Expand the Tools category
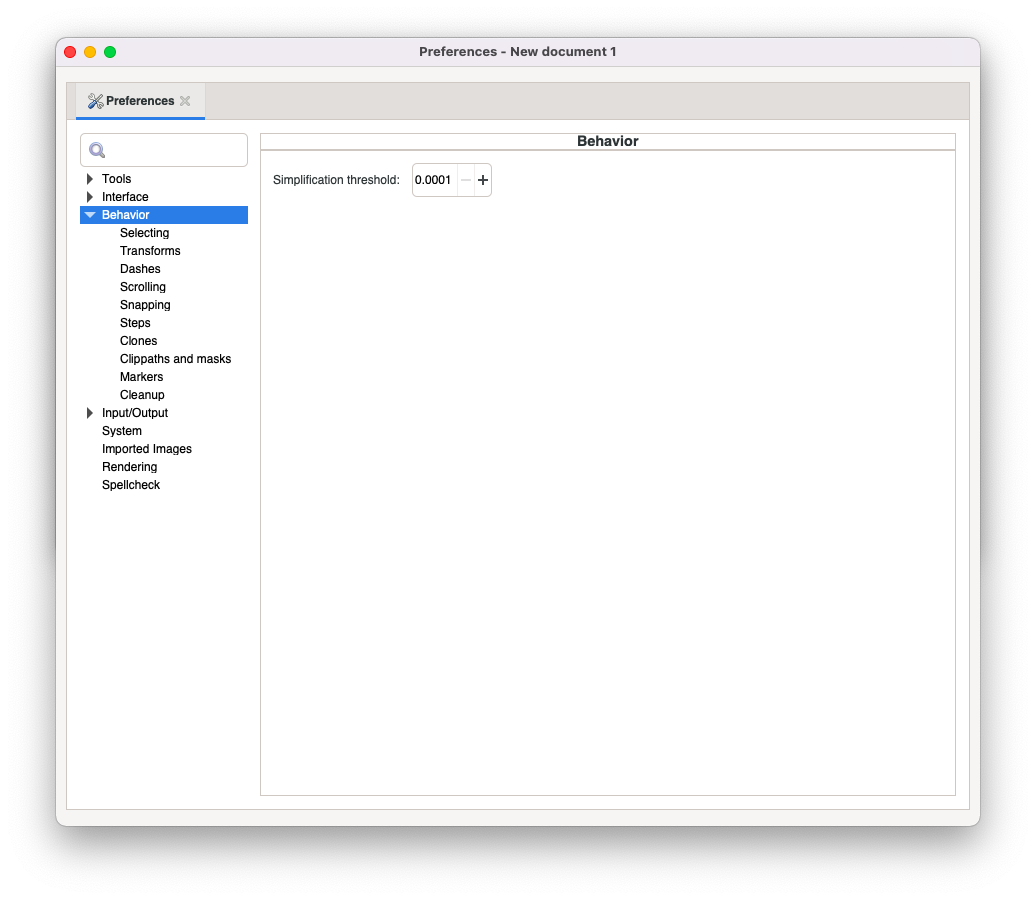 coord(89,178)
